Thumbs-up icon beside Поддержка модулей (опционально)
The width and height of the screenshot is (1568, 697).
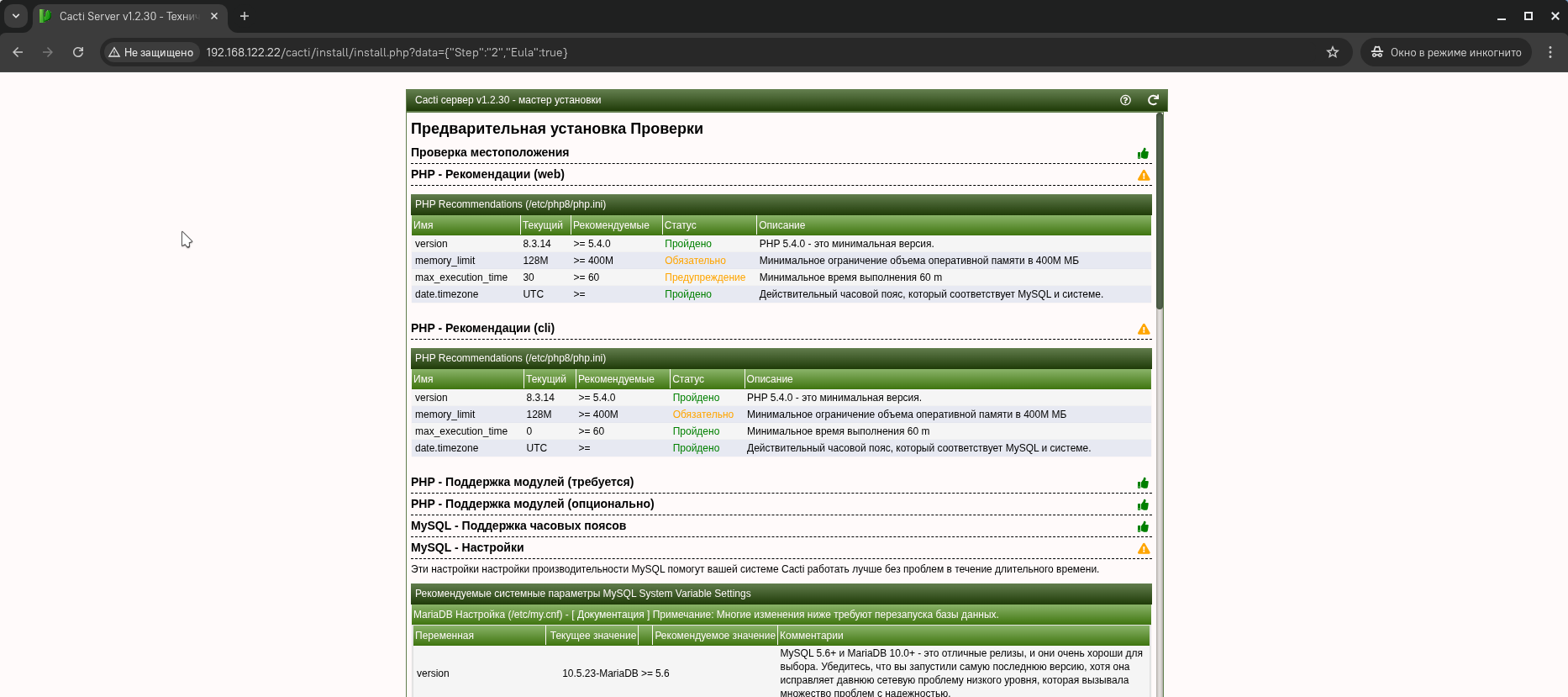coord(1143,504)
